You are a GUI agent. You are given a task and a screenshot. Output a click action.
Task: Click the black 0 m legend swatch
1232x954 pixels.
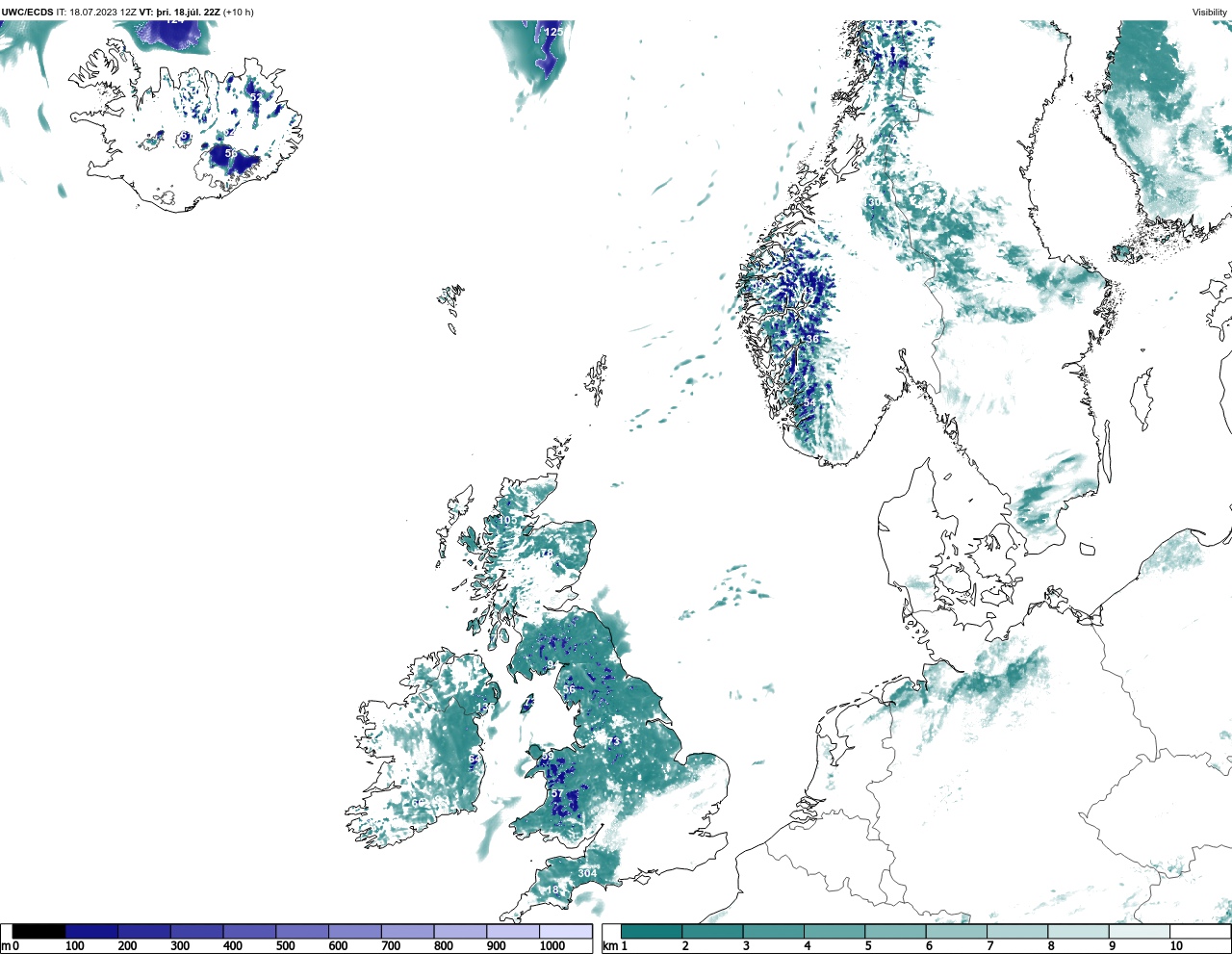39,932
